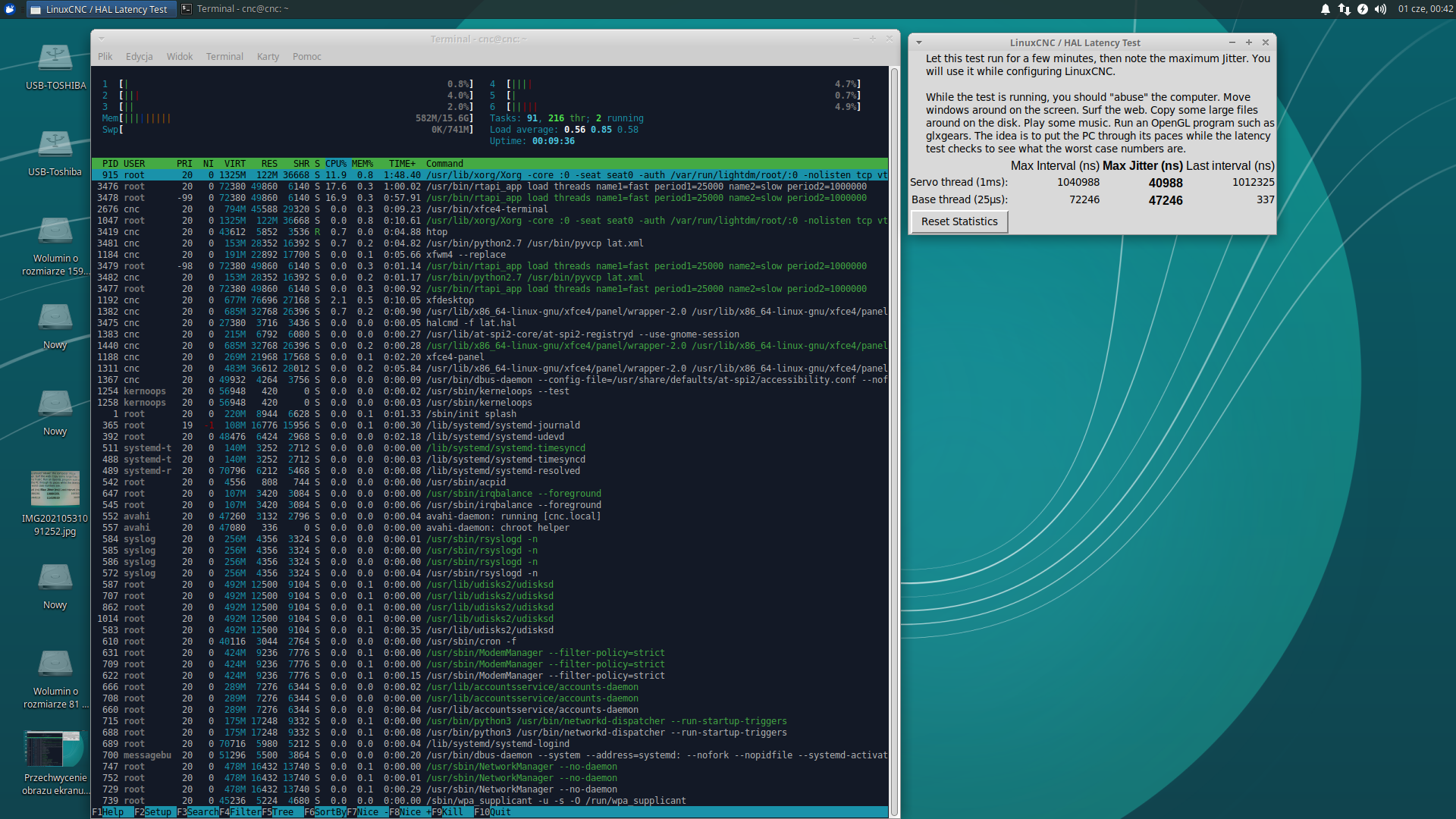Switch to Terminal - cnc@cnc taskbar button
1456x819 pixels.
[235, 9]
